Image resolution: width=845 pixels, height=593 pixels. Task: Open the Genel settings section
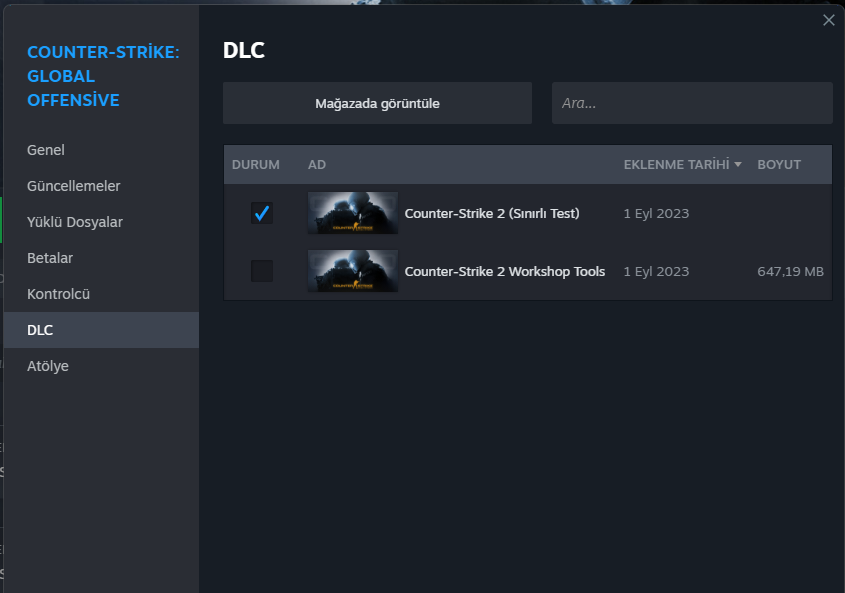(101, 150)
